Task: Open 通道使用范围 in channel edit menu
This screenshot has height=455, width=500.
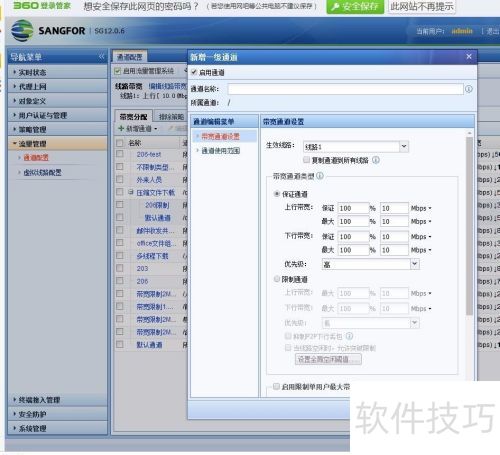Action: point(221,151)
